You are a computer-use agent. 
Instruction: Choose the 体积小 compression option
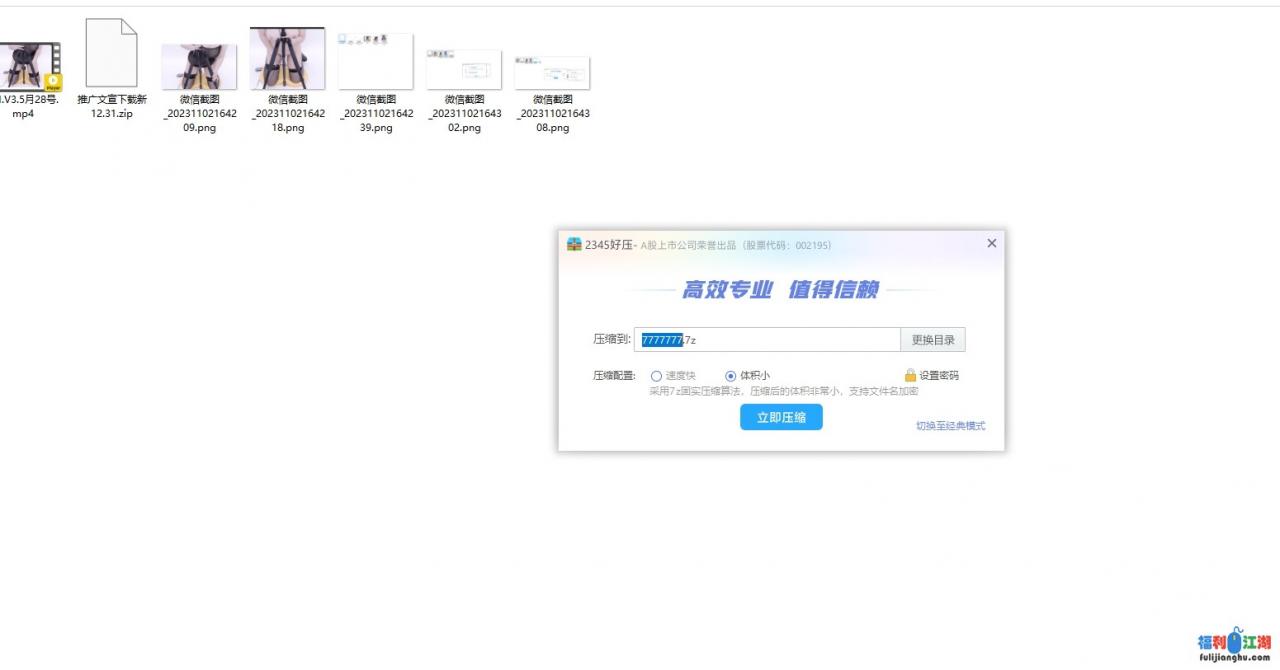(730, 376)
